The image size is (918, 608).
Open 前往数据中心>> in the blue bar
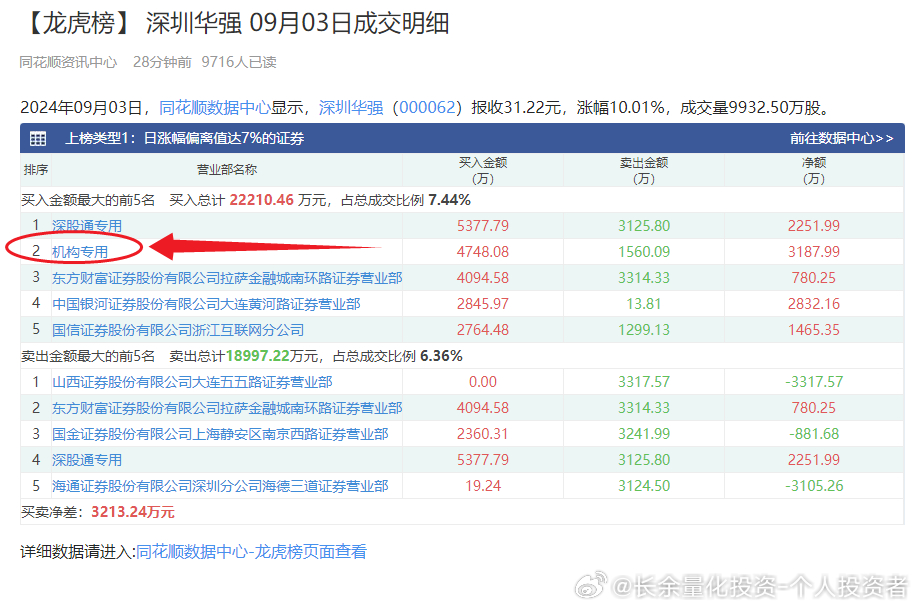click(x=843, y=139)
